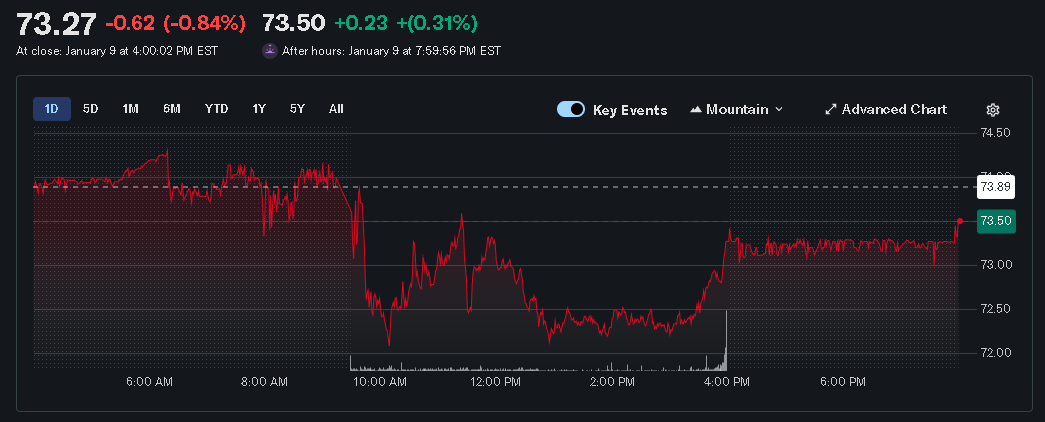1045x422 pixels.
Task: Click the -0.62 (-0.84%) change text
Action: (x=175, y=23)
